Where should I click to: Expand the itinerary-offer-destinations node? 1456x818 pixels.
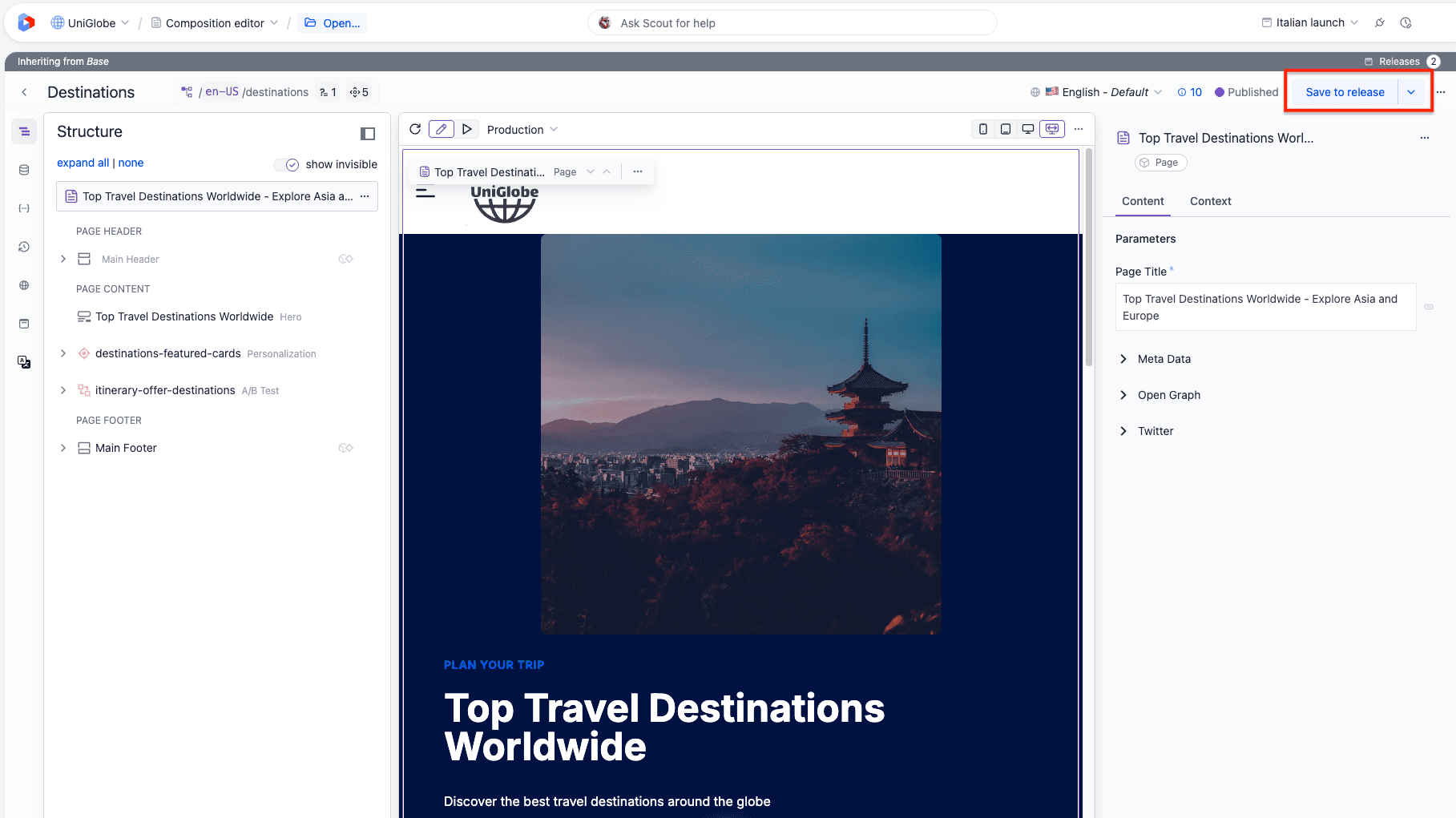[63, 390]
